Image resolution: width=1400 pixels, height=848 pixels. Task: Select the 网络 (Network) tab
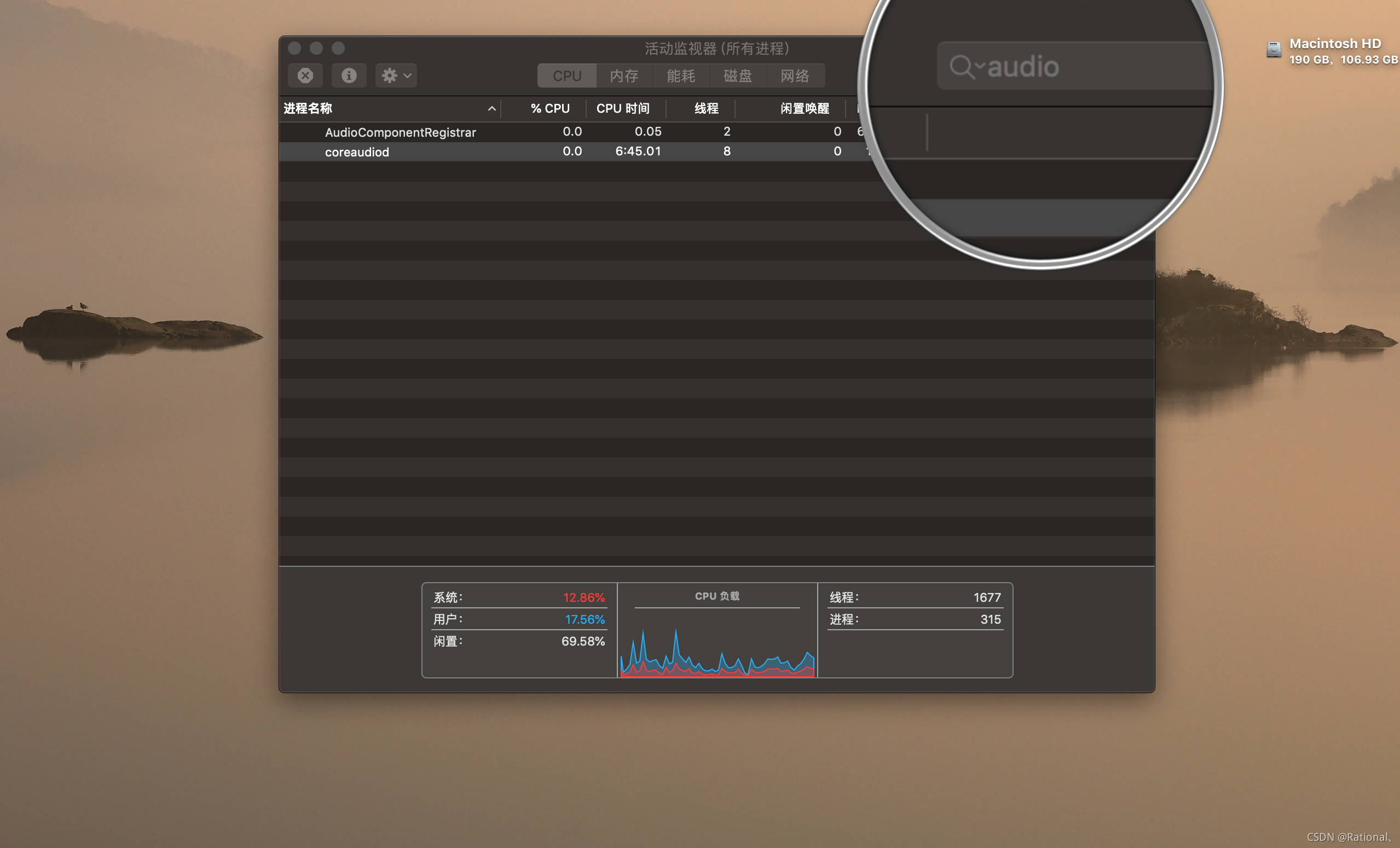pos(794,76)
